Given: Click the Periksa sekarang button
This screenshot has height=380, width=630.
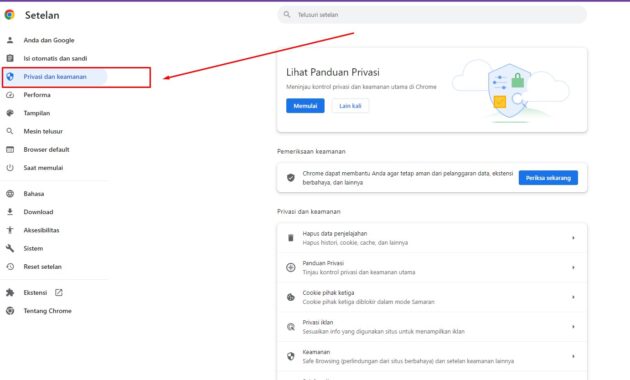Looking at the screenshot, I should (x=548, y=178).
